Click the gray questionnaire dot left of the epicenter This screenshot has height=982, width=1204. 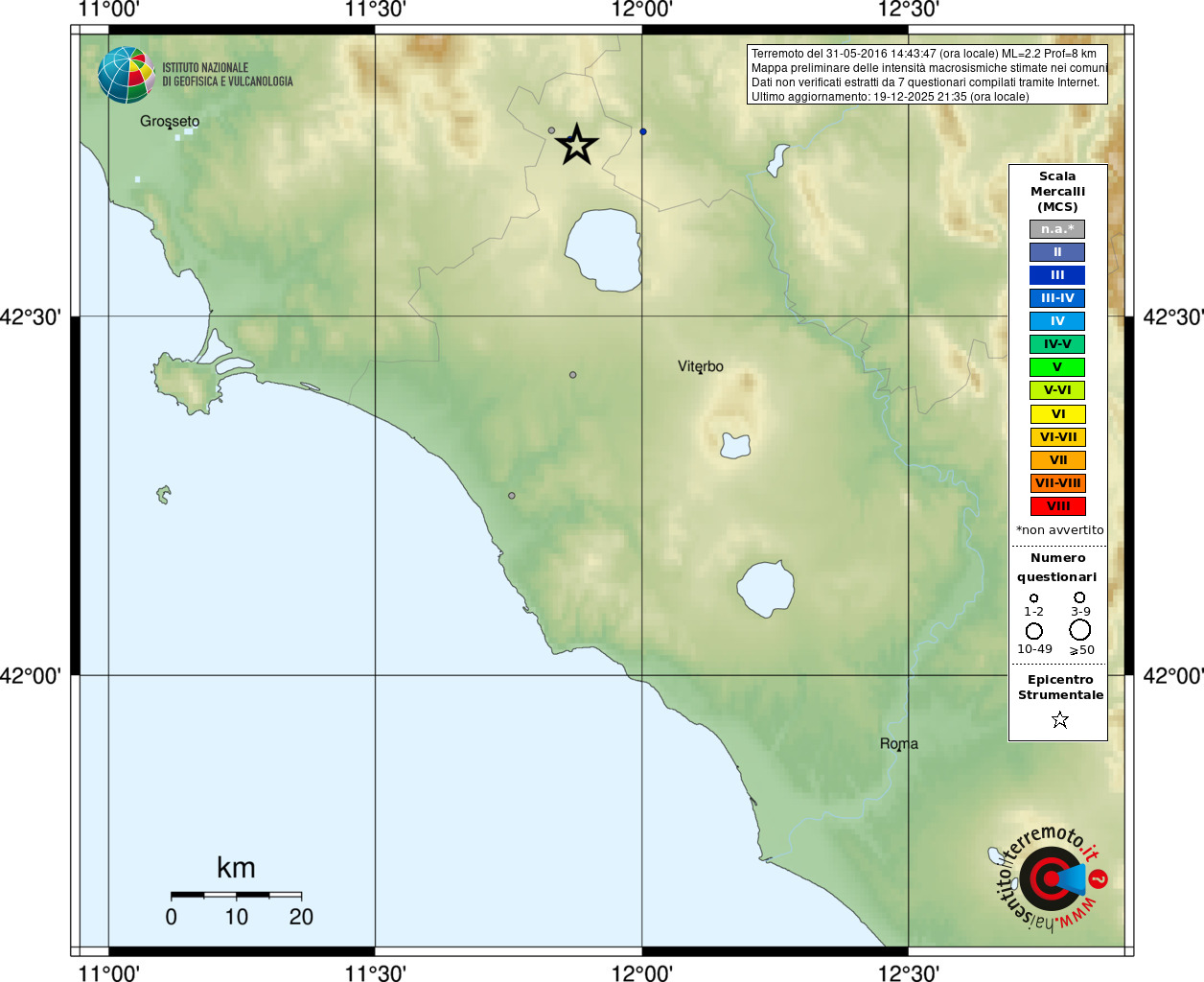point(551,130)
